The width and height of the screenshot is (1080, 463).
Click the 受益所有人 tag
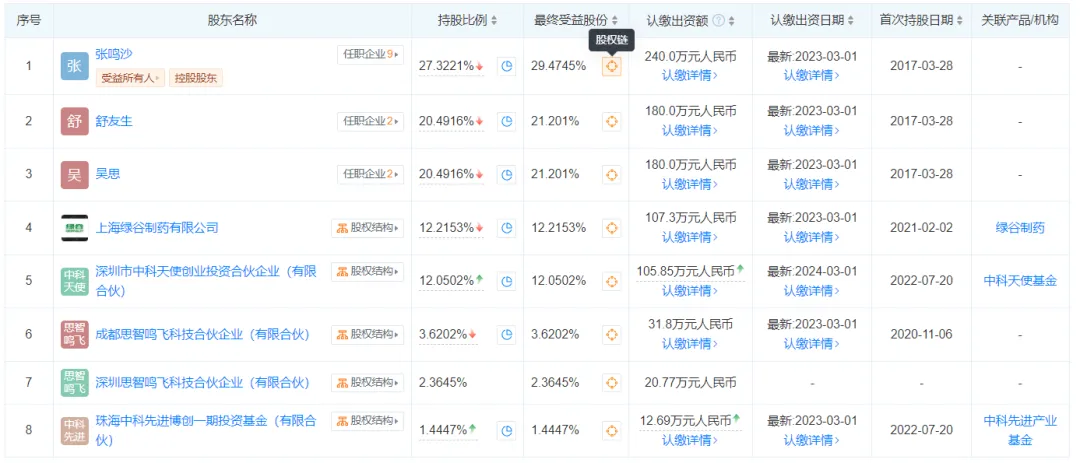pos(130,78)
